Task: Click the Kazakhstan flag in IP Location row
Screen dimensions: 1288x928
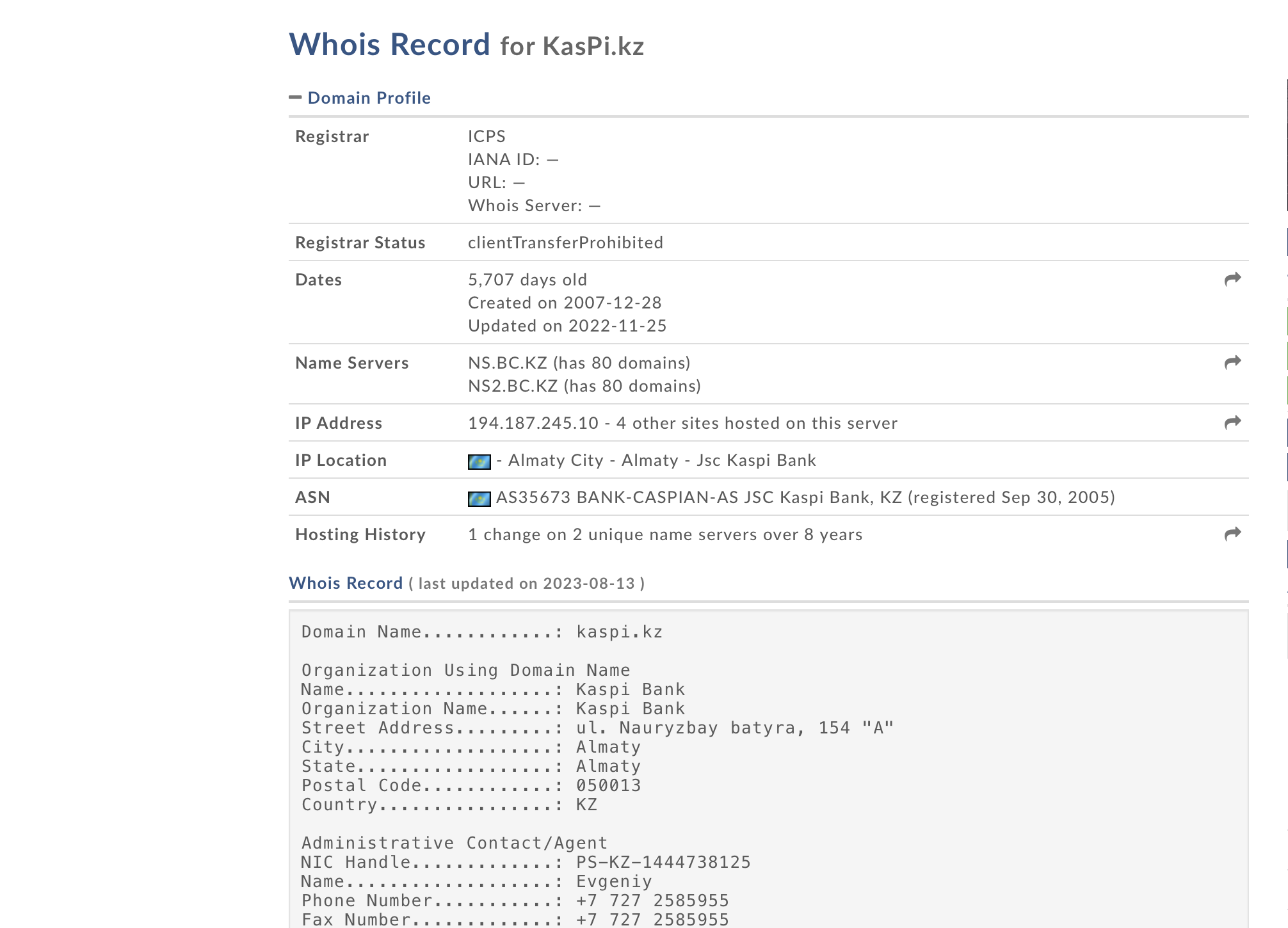Action: 479,461
